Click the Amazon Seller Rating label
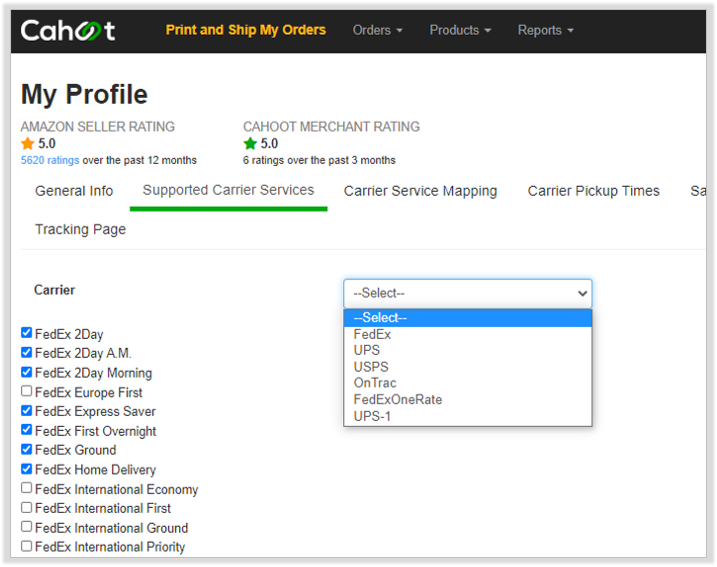Image resolution: width=717 pixels, height=567 pixels. pos(97,127)
